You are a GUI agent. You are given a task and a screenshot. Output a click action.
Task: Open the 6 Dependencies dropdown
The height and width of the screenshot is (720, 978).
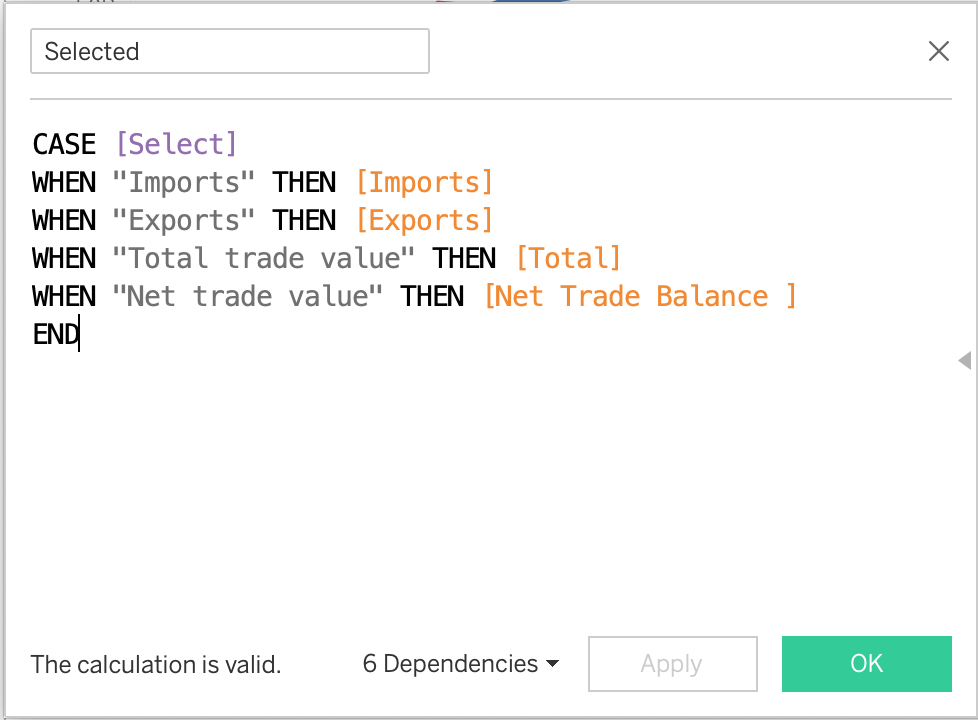pos(460,664)
